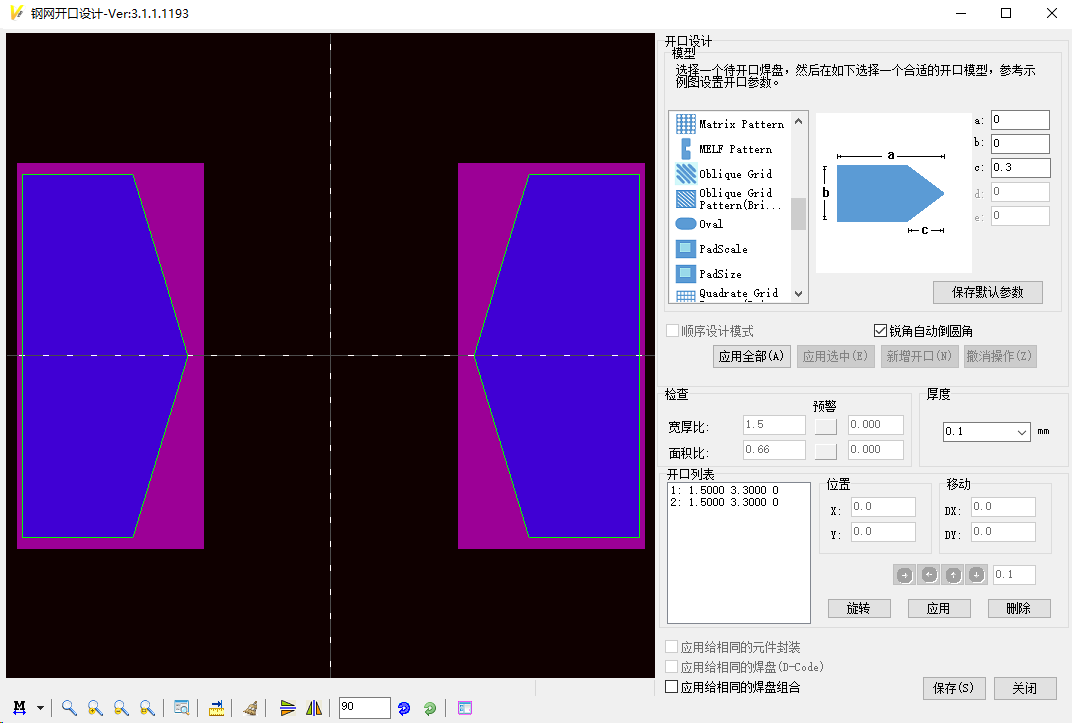Click the green rotate arrow icon
This screenshot has width=1072, height=723.
pyautogui.click(x=430, y=708)
